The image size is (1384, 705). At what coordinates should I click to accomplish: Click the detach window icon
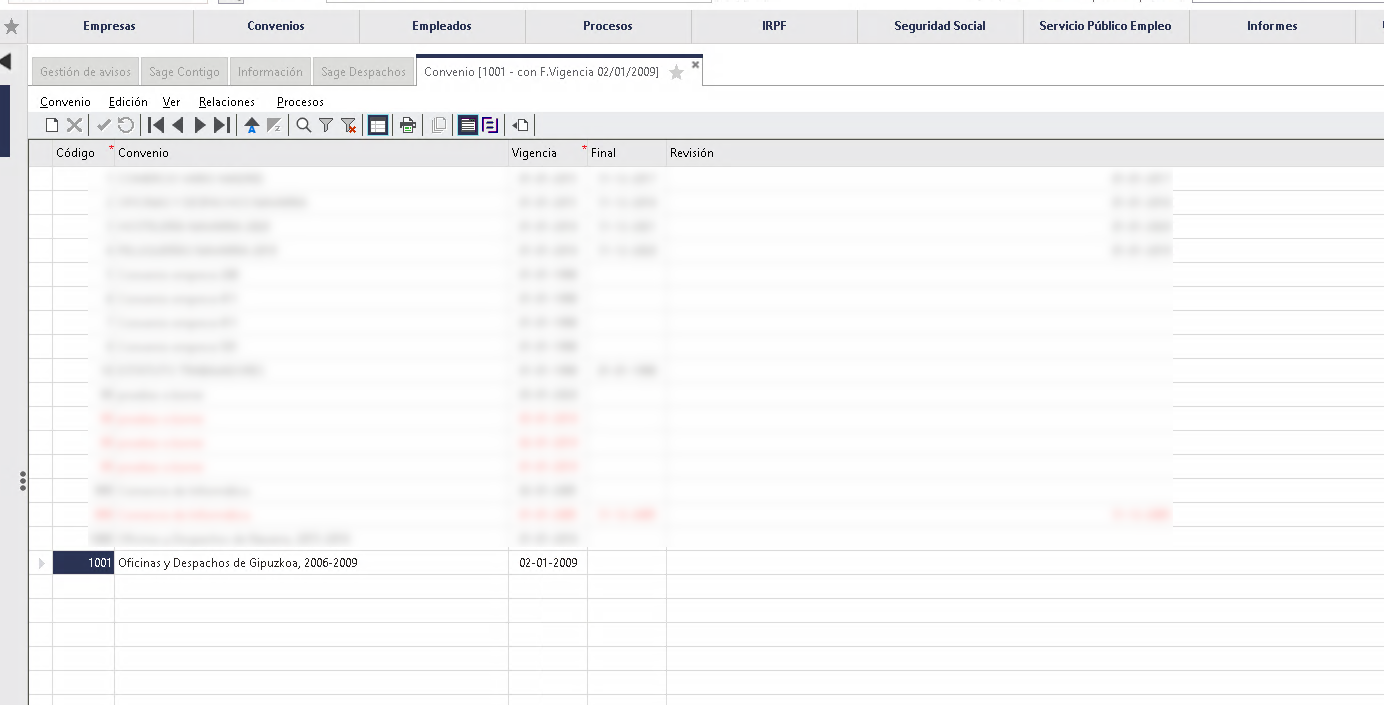[520, 125]
